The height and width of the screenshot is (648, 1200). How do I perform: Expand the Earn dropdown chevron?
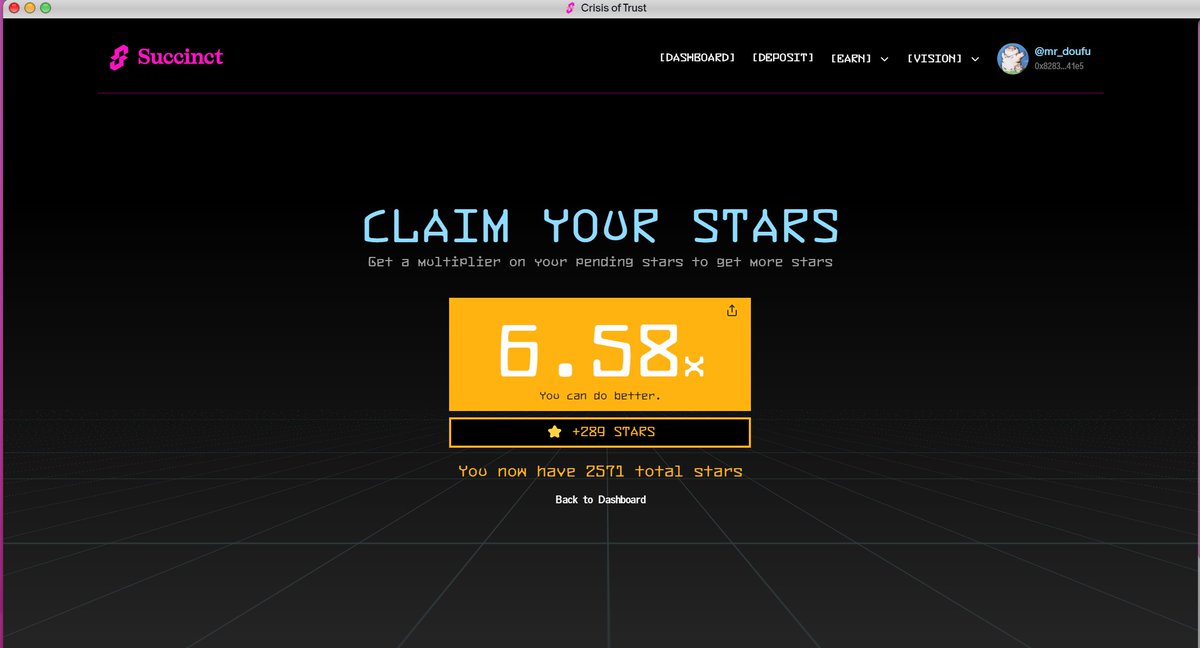[x=884, y=59]
